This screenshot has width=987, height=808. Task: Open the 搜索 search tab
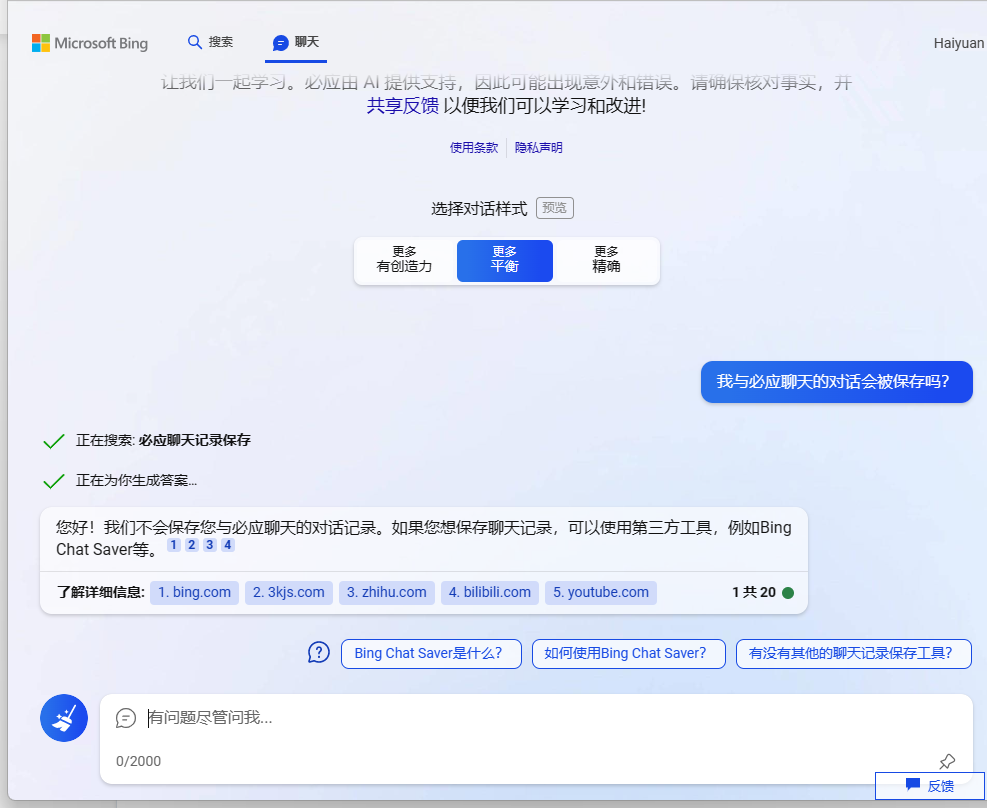[x=211, y=42]
